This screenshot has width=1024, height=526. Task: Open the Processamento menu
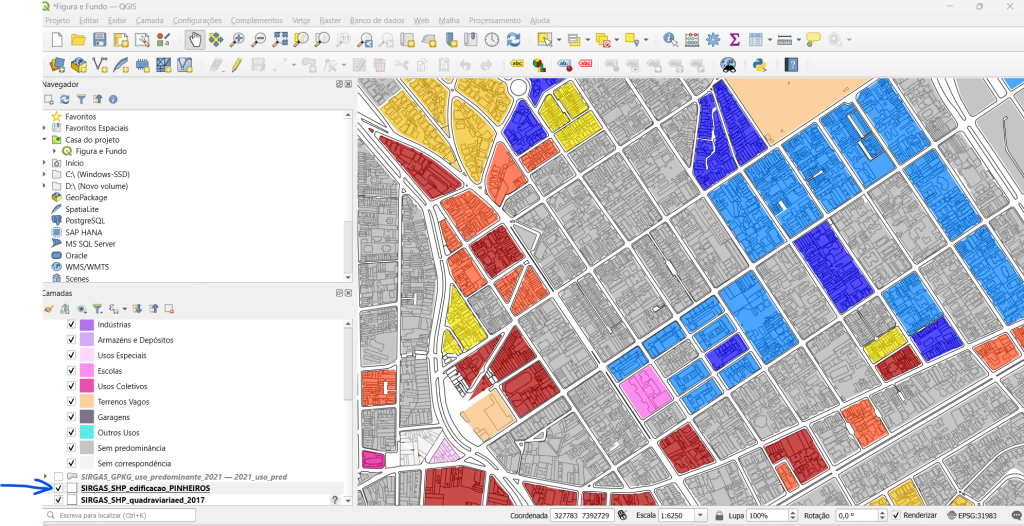[494, 20]
